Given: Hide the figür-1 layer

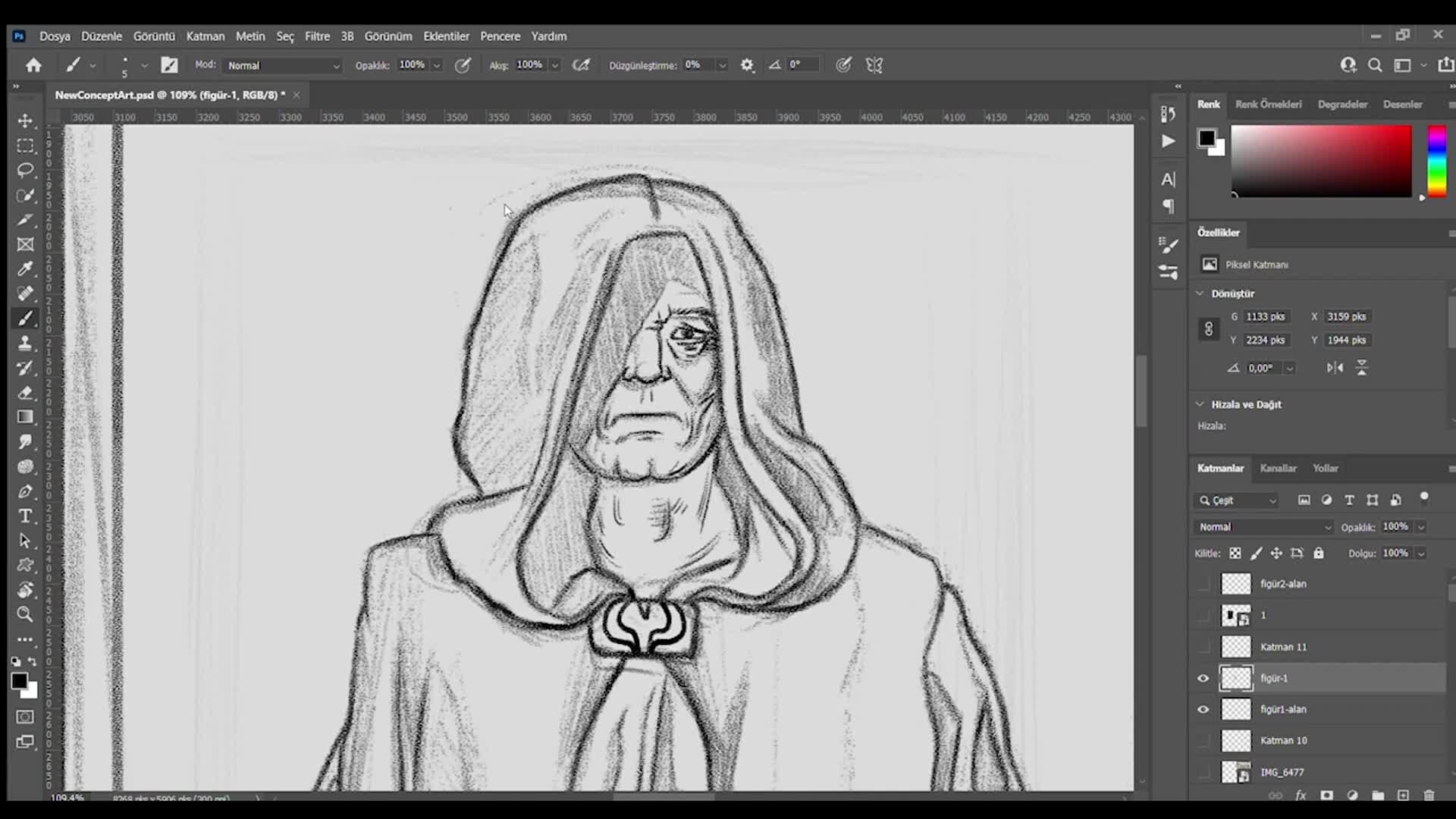Looking at the screenshot, I should (1203, 679).
